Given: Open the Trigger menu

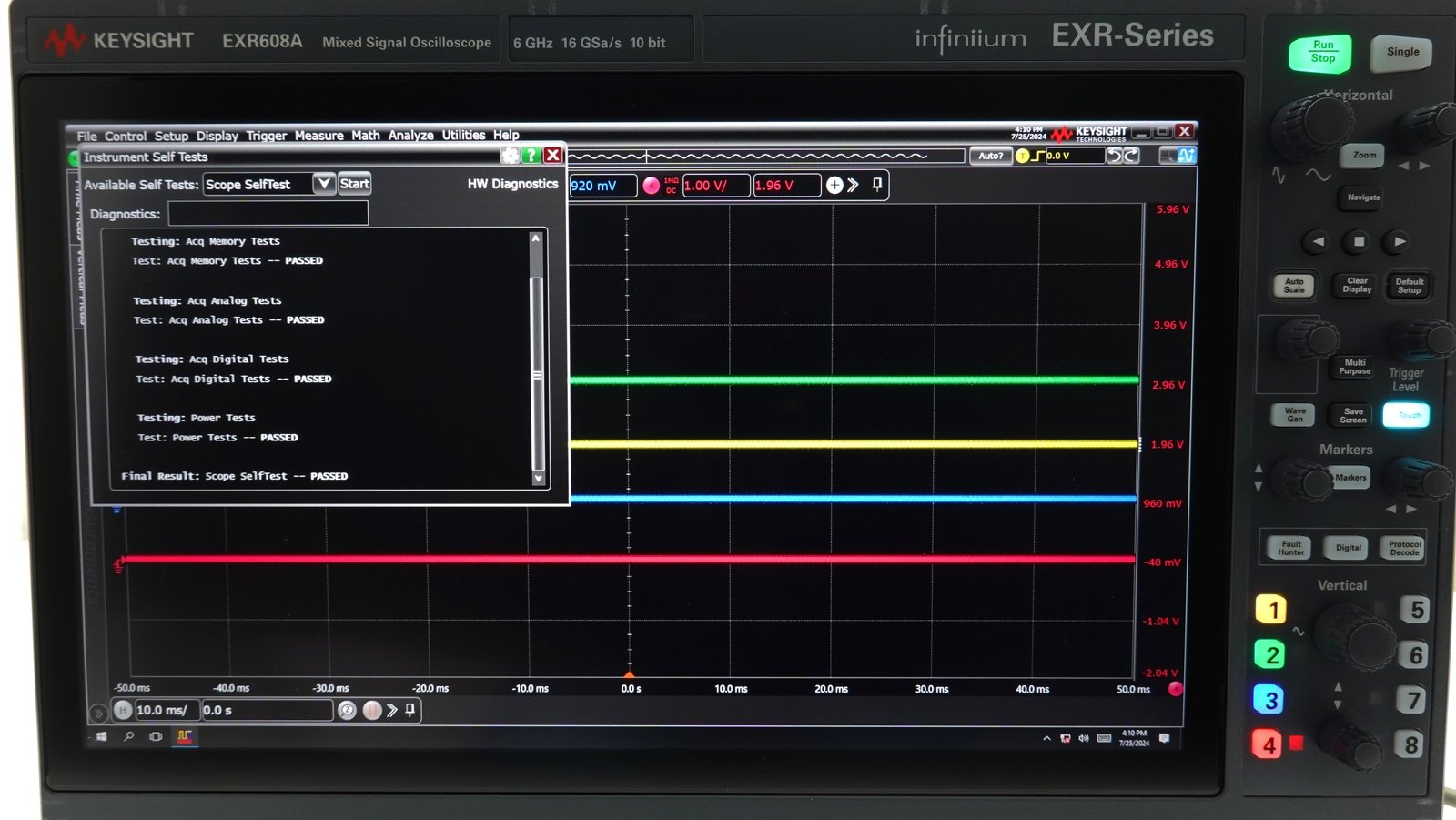Looking at the screenshot, I should [267, 136].
